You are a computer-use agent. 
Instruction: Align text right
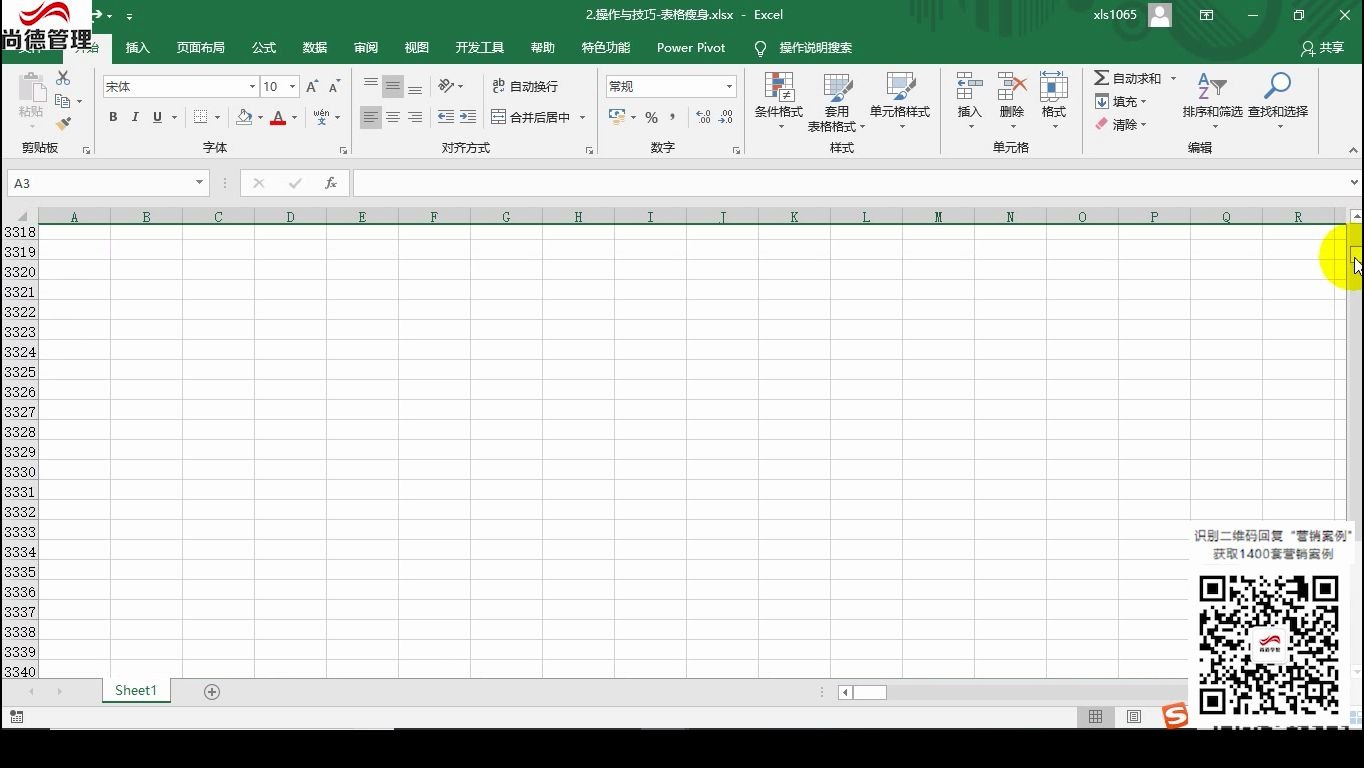pos(415,117)
